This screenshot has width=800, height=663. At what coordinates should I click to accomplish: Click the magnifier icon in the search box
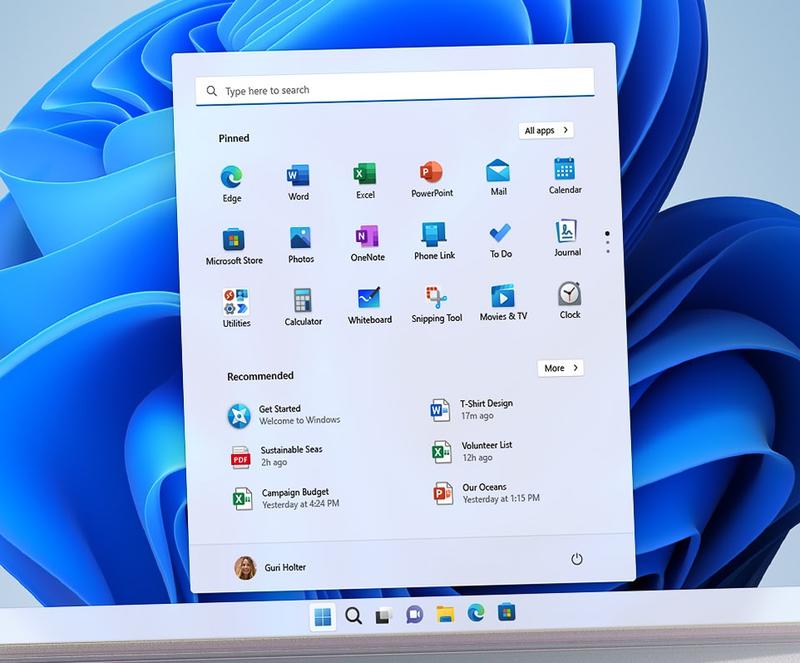(x=211, y=91)
